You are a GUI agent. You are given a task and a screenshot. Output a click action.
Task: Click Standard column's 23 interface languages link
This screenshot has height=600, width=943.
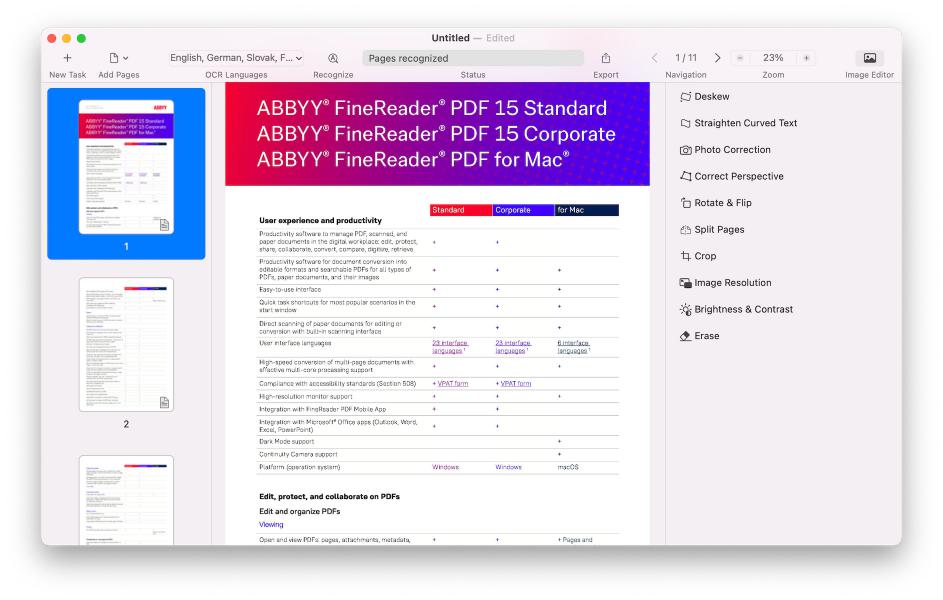[449, 347]
